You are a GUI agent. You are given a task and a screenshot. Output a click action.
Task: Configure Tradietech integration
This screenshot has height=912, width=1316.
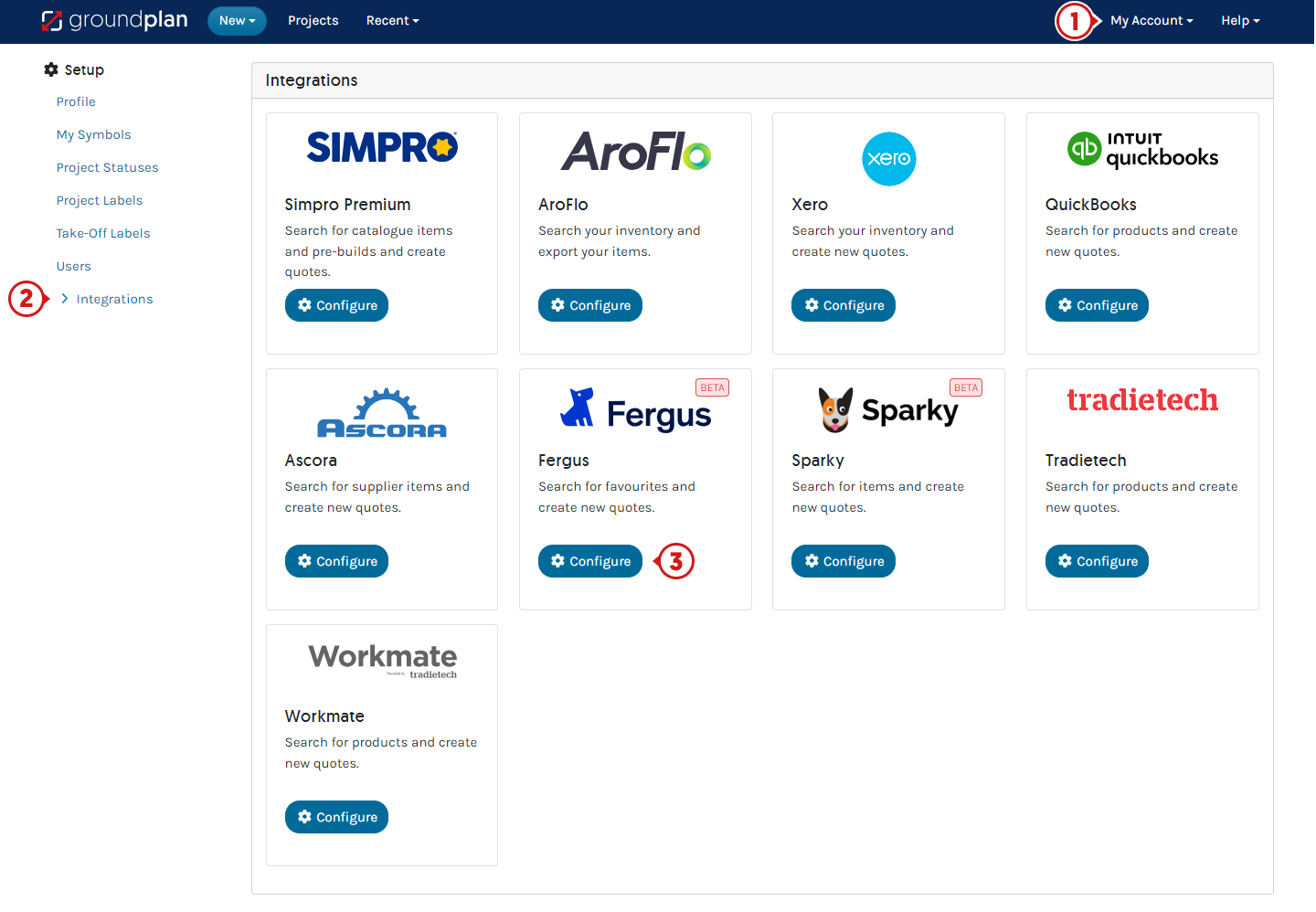point(1097,561)
